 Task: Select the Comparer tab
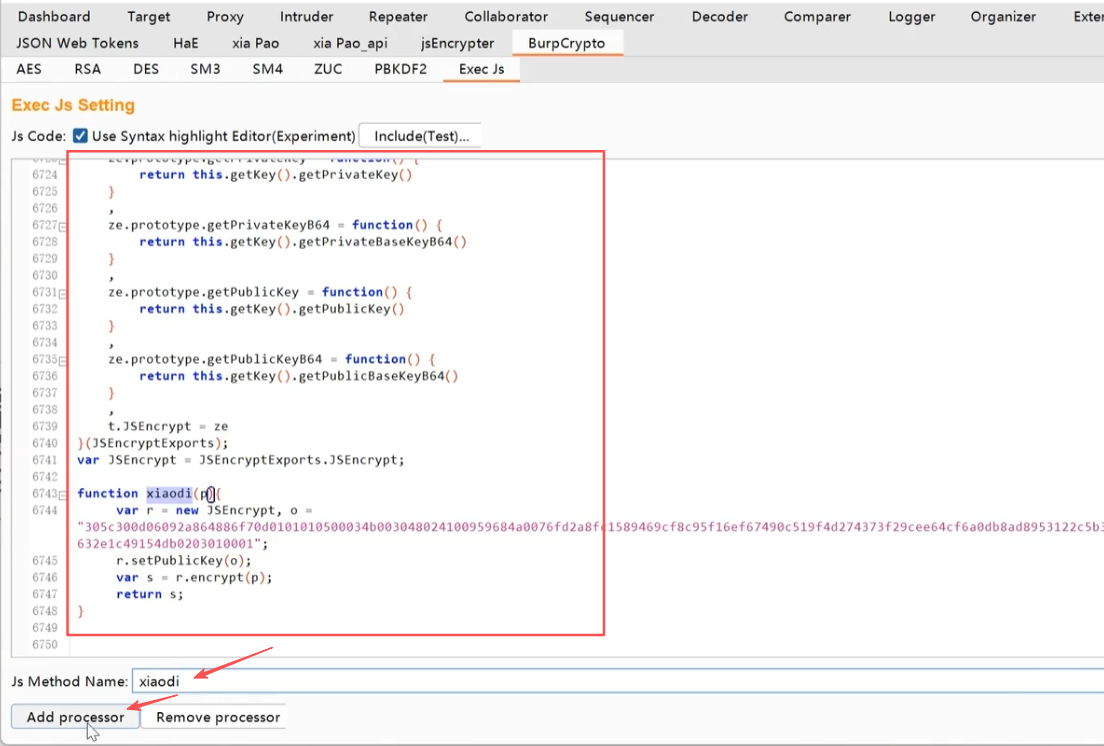[817, 16]
